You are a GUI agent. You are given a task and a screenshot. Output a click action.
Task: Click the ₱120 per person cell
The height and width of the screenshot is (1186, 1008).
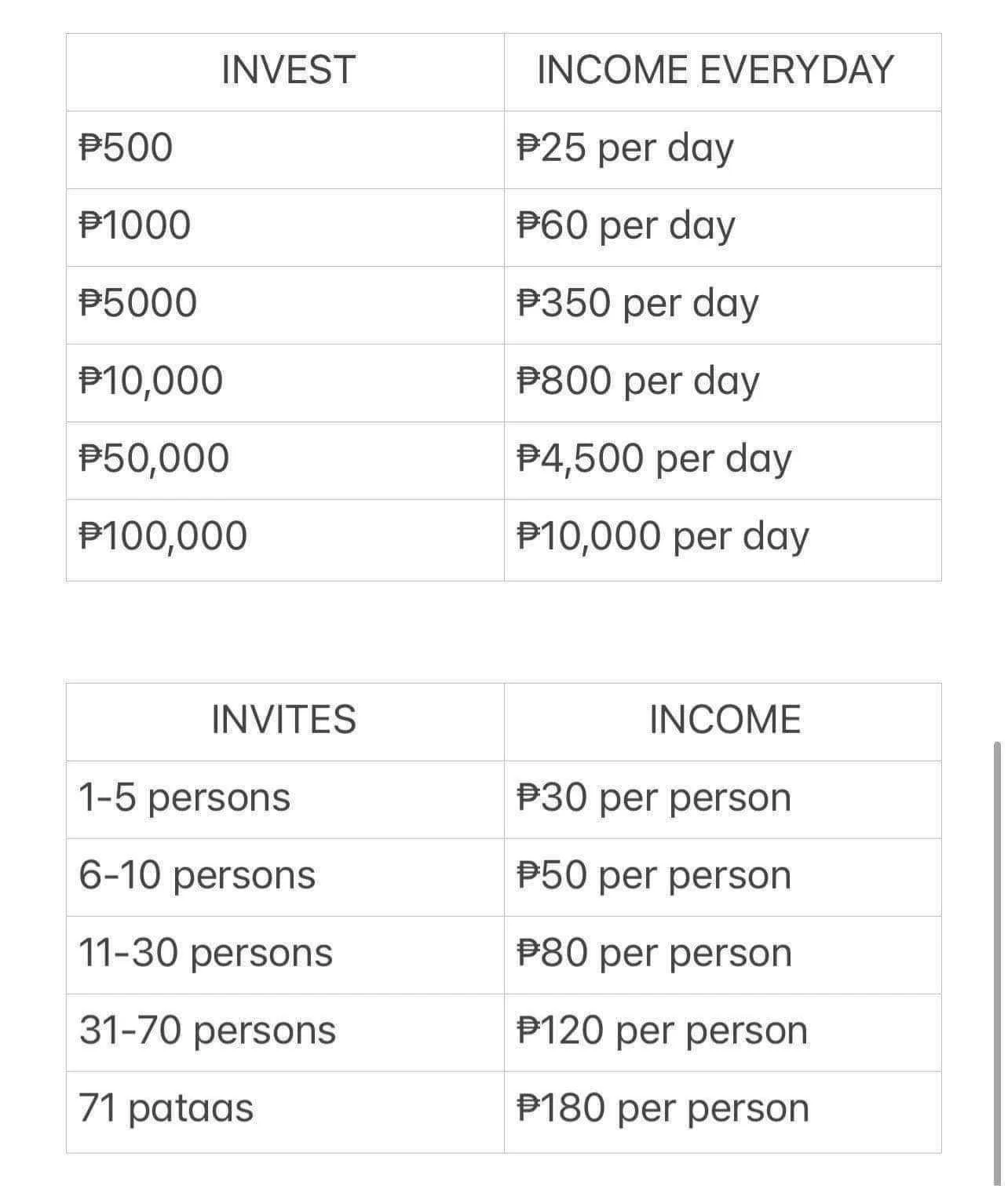[x=722, y=1032]
